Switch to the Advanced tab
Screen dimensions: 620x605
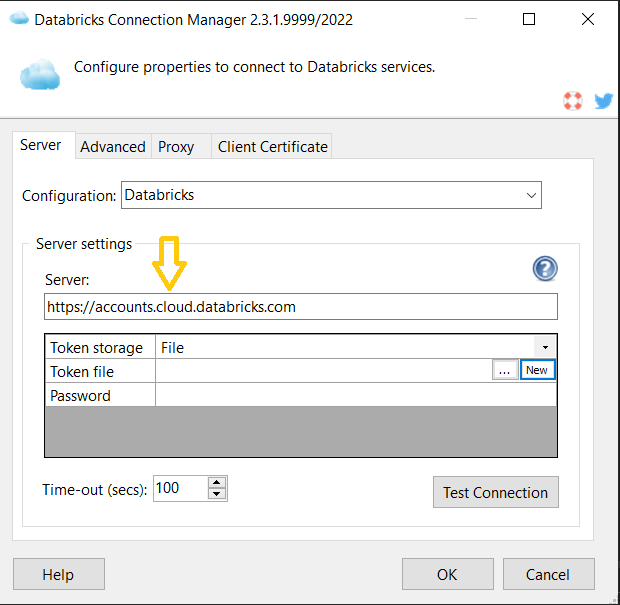[x=113, y=147]
